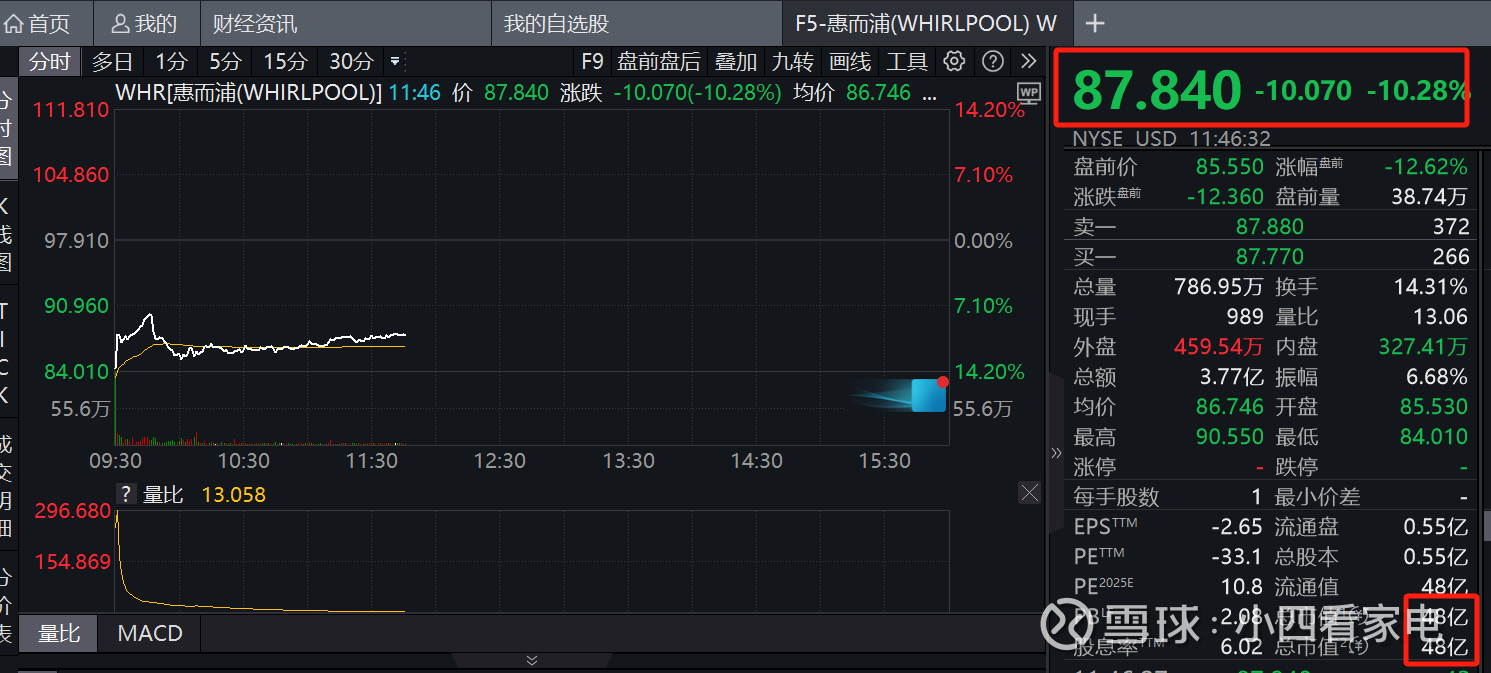
Task: Close the 量比 indicator panel
Action: click(1029, 492)
